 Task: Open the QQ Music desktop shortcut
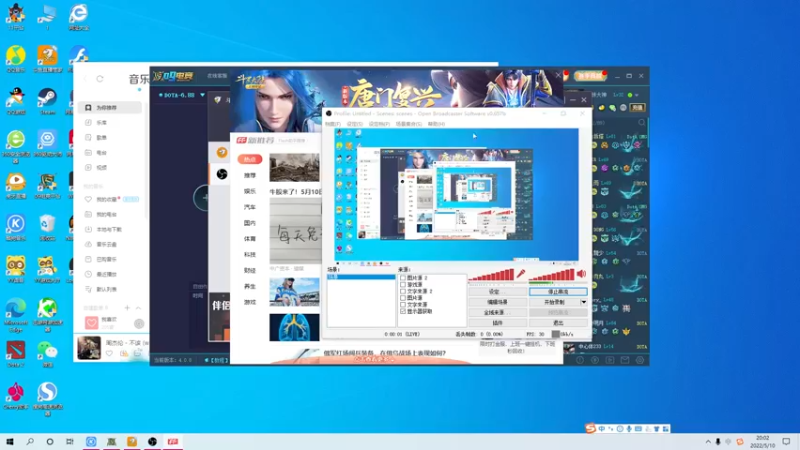[16, 59]
